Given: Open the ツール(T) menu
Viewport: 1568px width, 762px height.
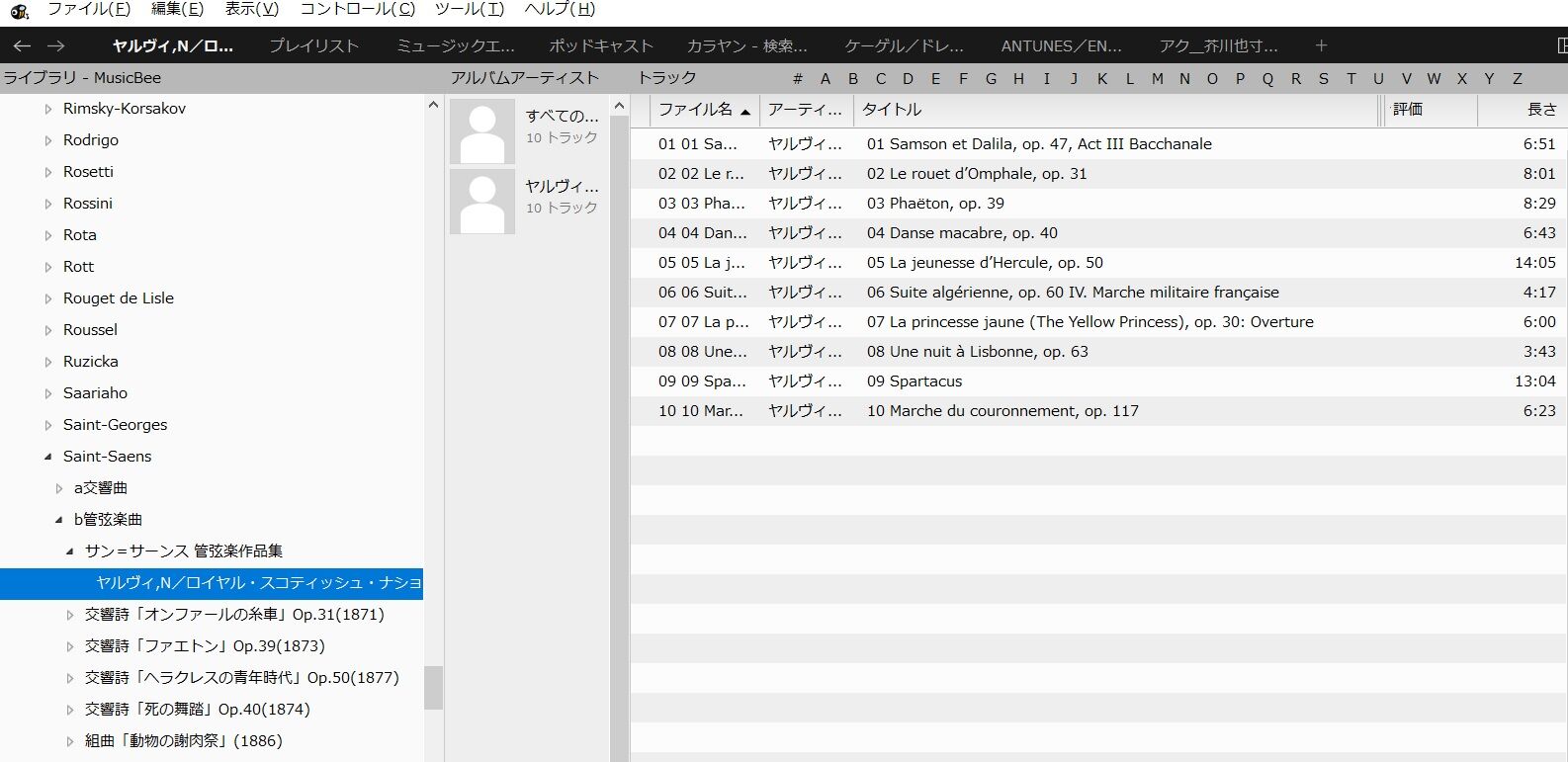Looking at the screenshot, I should (470, 10).
